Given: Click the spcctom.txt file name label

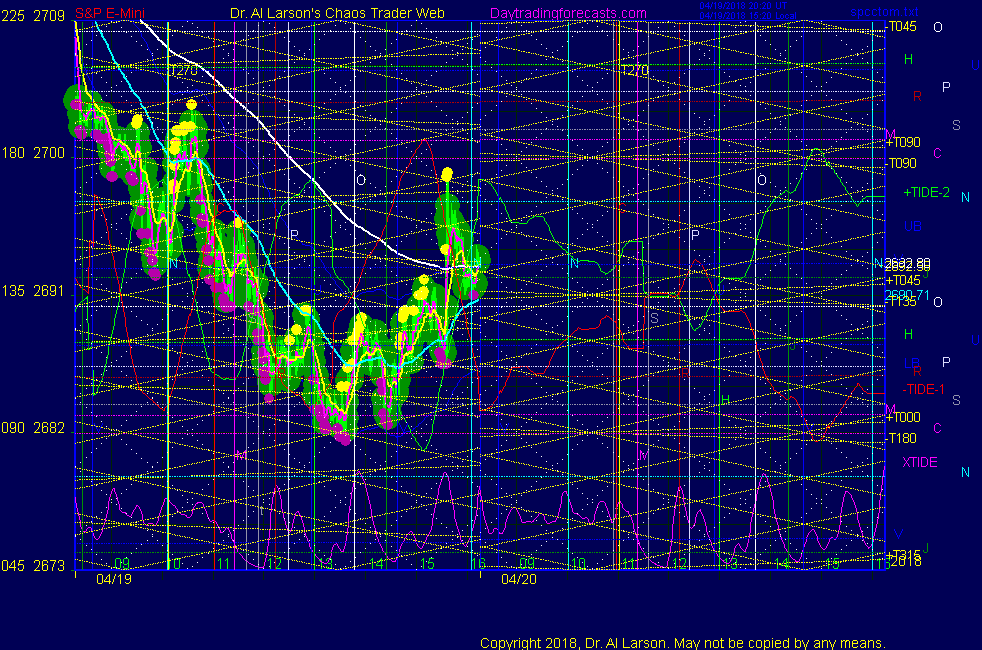Looking at the screenshot, I should pyautogui.click(x=884, y=12).
